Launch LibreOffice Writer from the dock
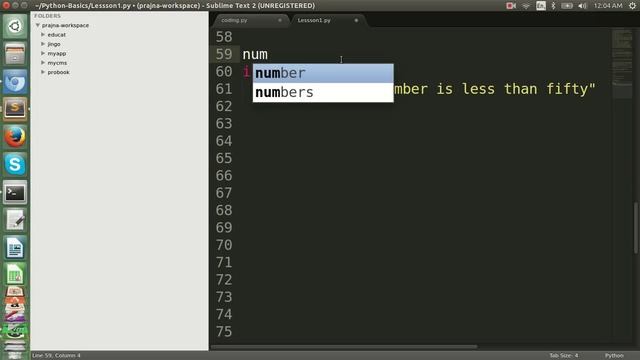 click(15, 248)
